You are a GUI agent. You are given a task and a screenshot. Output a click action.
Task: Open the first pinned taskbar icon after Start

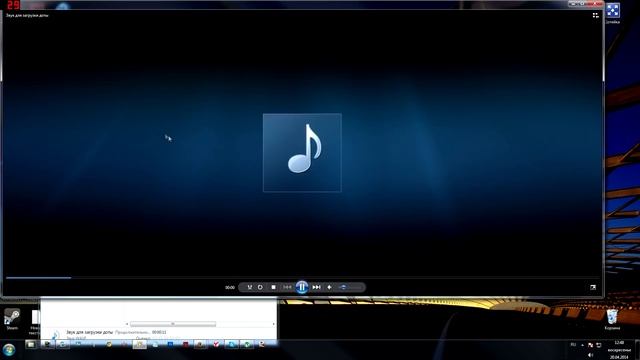coord(31,344)
